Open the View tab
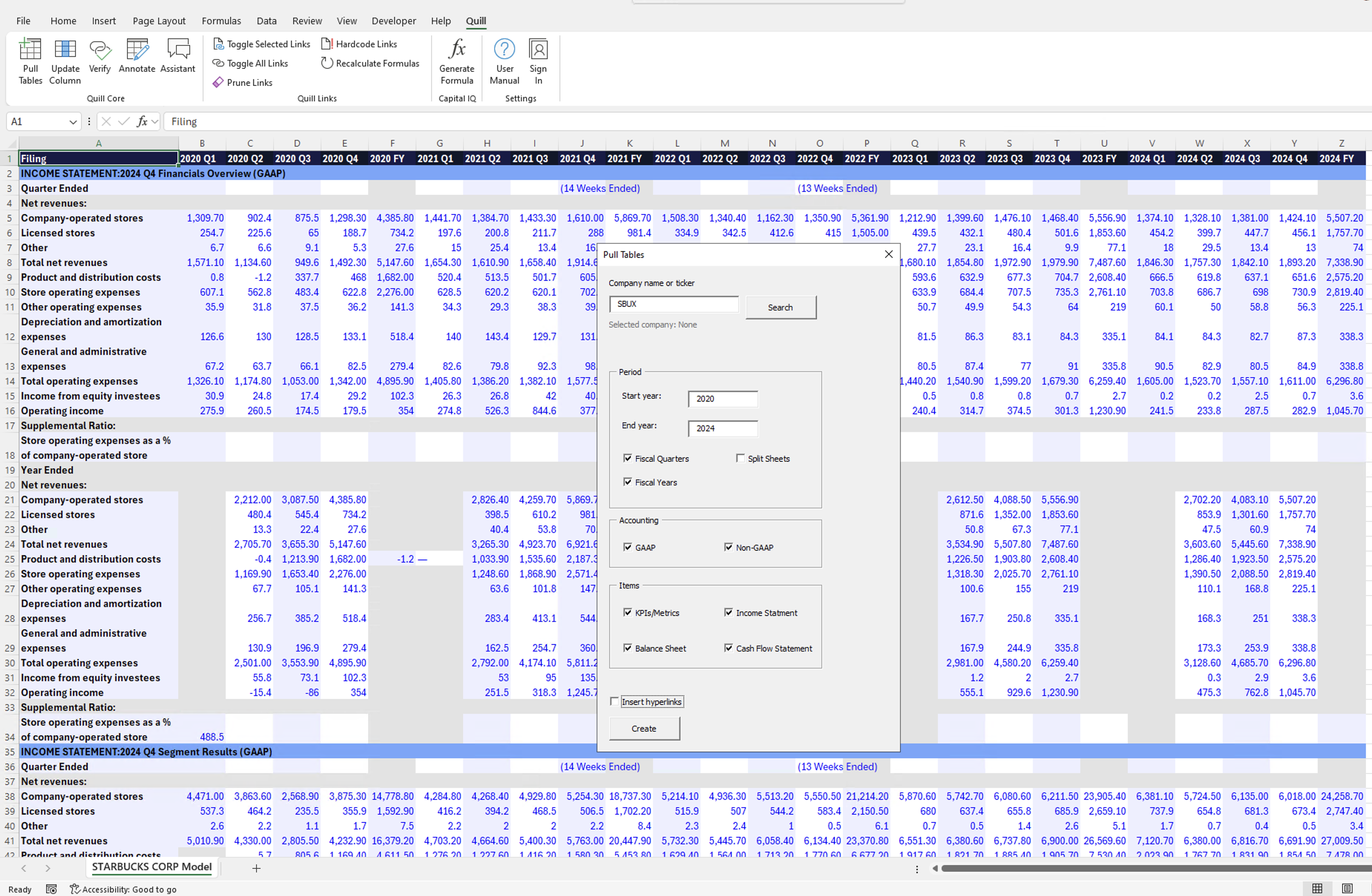1372x896 pixels. [x=347, y=21]
